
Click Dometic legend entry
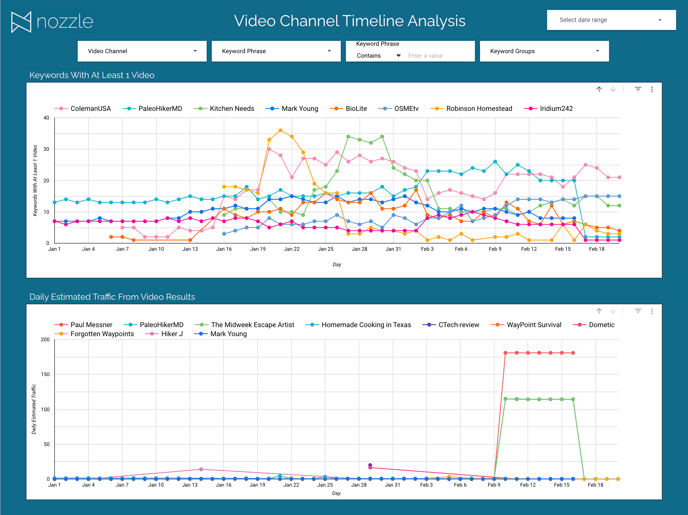[594, 325]
